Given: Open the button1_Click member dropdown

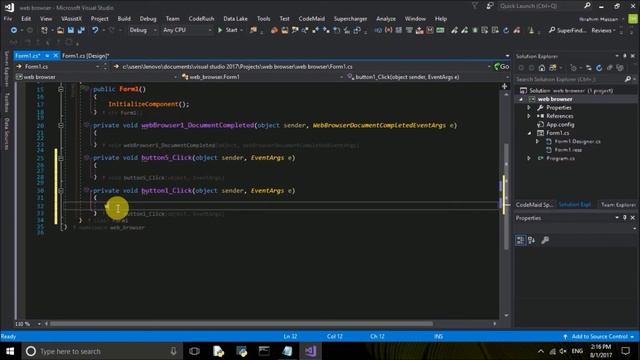Looking at the screenshot, I should [x=427, y=77].
